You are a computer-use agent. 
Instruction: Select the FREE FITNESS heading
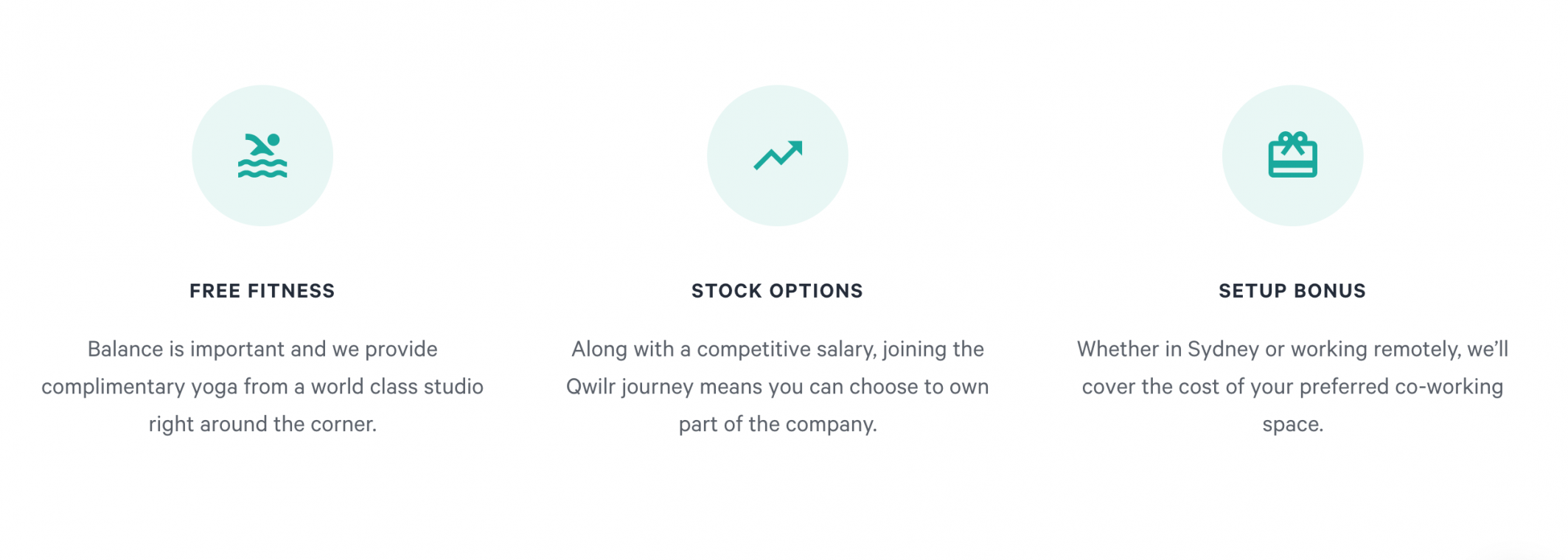[x=262, y=291]
